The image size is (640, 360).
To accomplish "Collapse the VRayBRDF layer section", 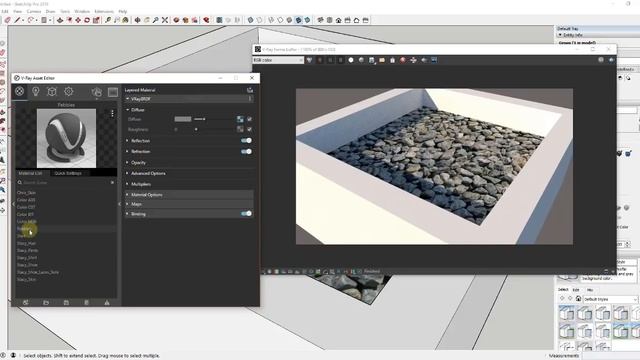I will [x=128, y=99].
